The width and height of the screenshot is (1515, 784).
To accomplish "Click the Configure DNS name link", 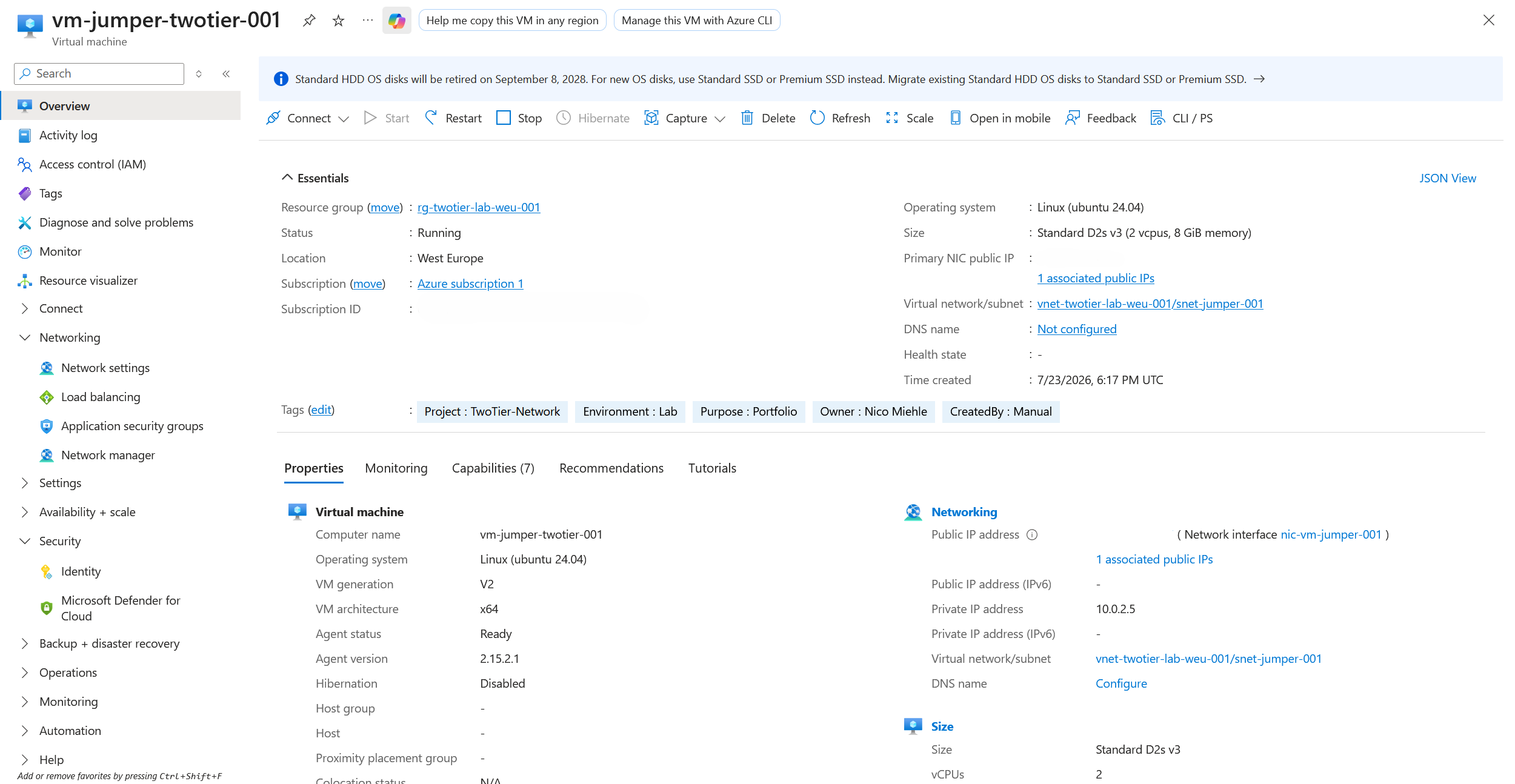I will (1121, 683).
